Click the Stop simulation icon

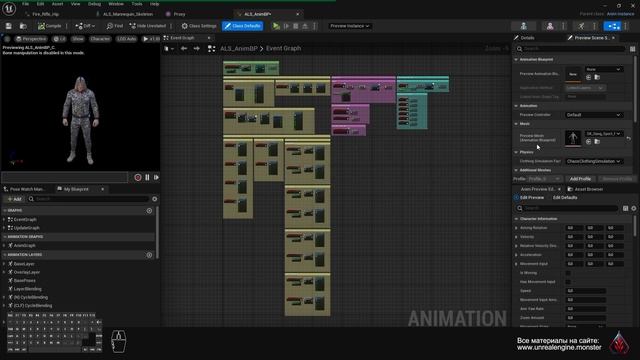(x=296, y=26)
